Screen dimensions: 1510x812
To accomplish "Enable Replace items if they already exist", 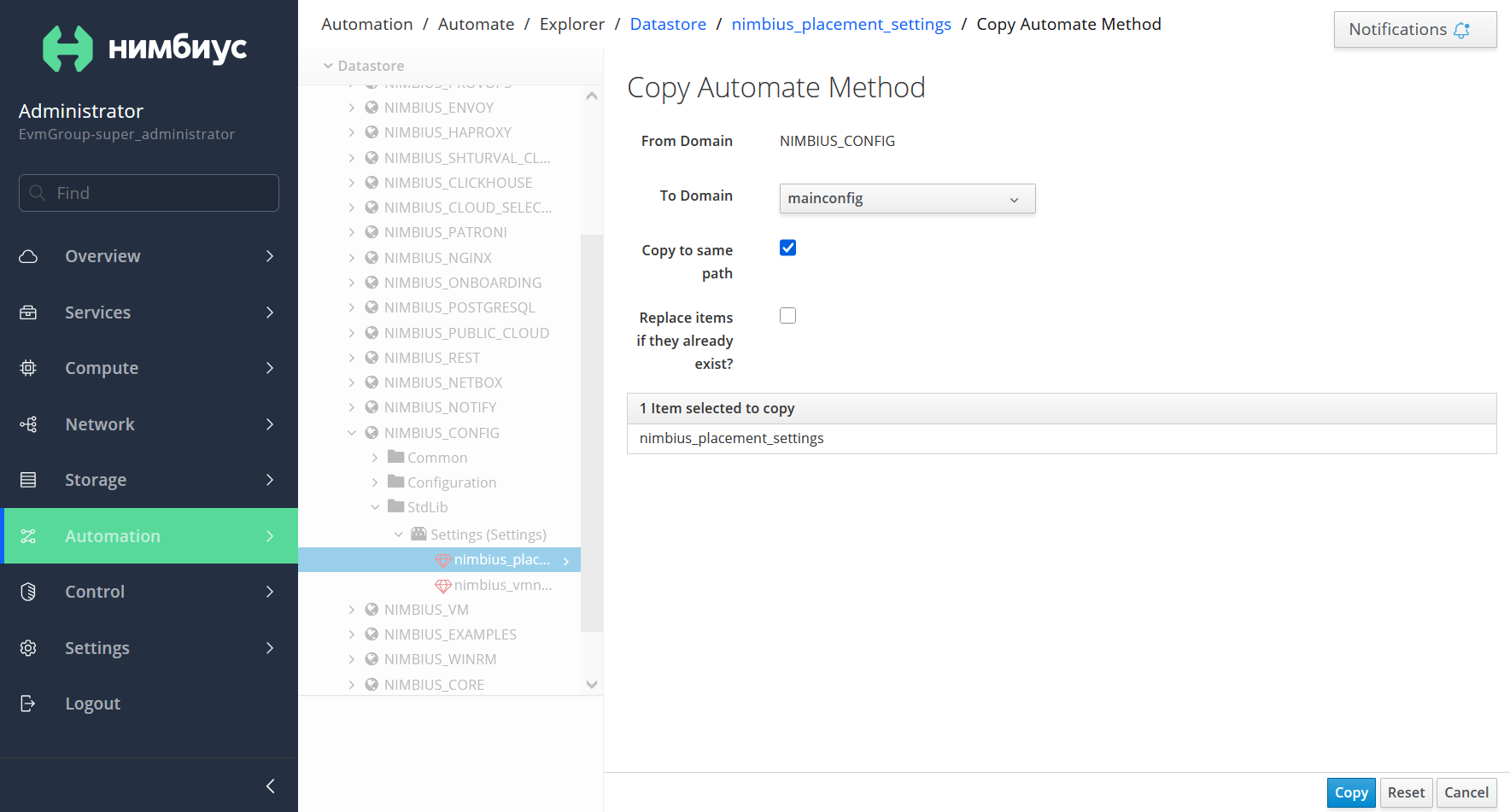I will 787,316.
